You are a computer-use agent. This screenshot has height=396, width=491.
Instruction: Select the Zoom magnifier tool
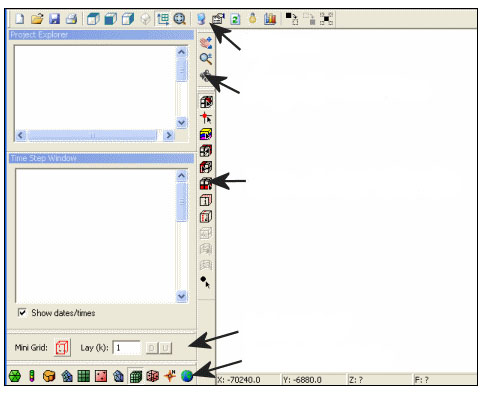206,59
